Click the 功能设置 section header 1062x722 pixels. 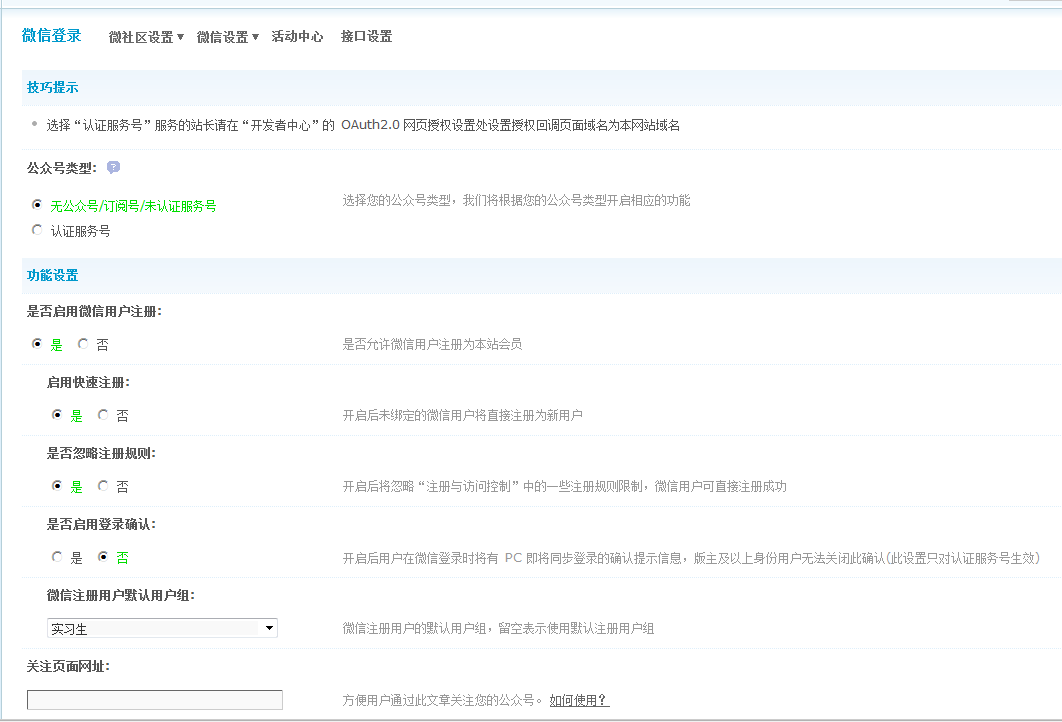coord(53,276)
